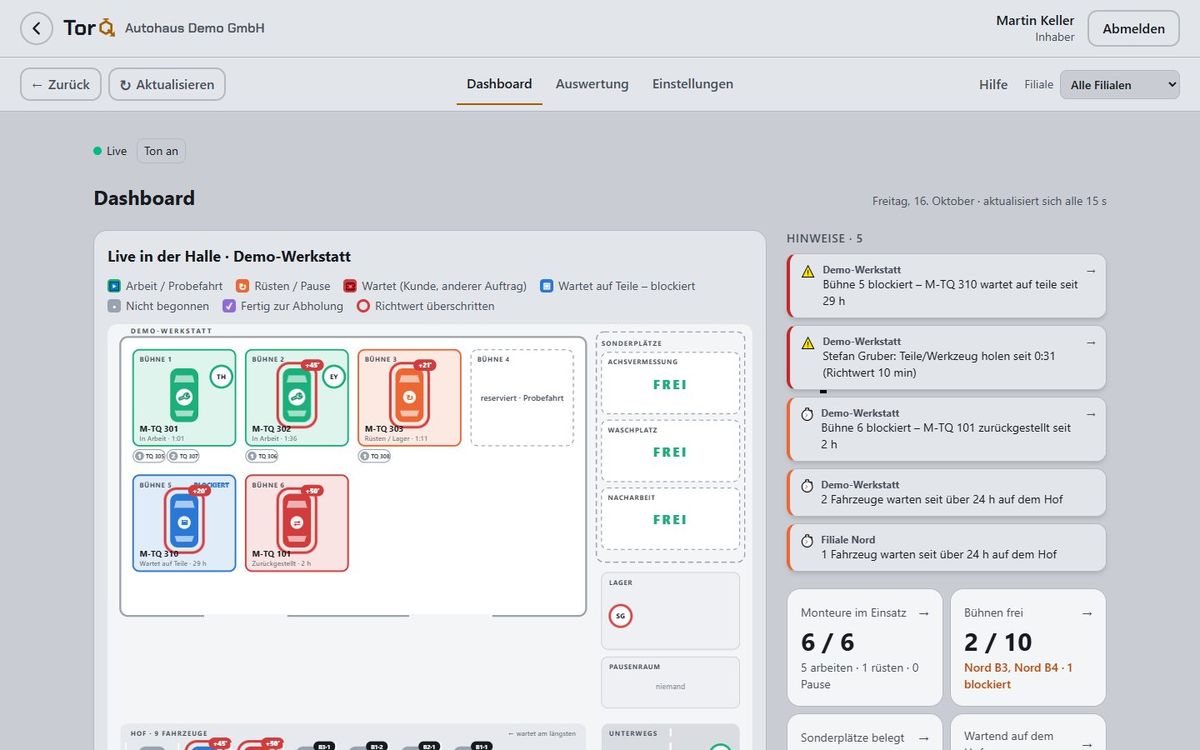The width and height of the screenshot is (1200, 750).
Task: Select the free Achsvermessung slot
Action: (x=670, y=383)
